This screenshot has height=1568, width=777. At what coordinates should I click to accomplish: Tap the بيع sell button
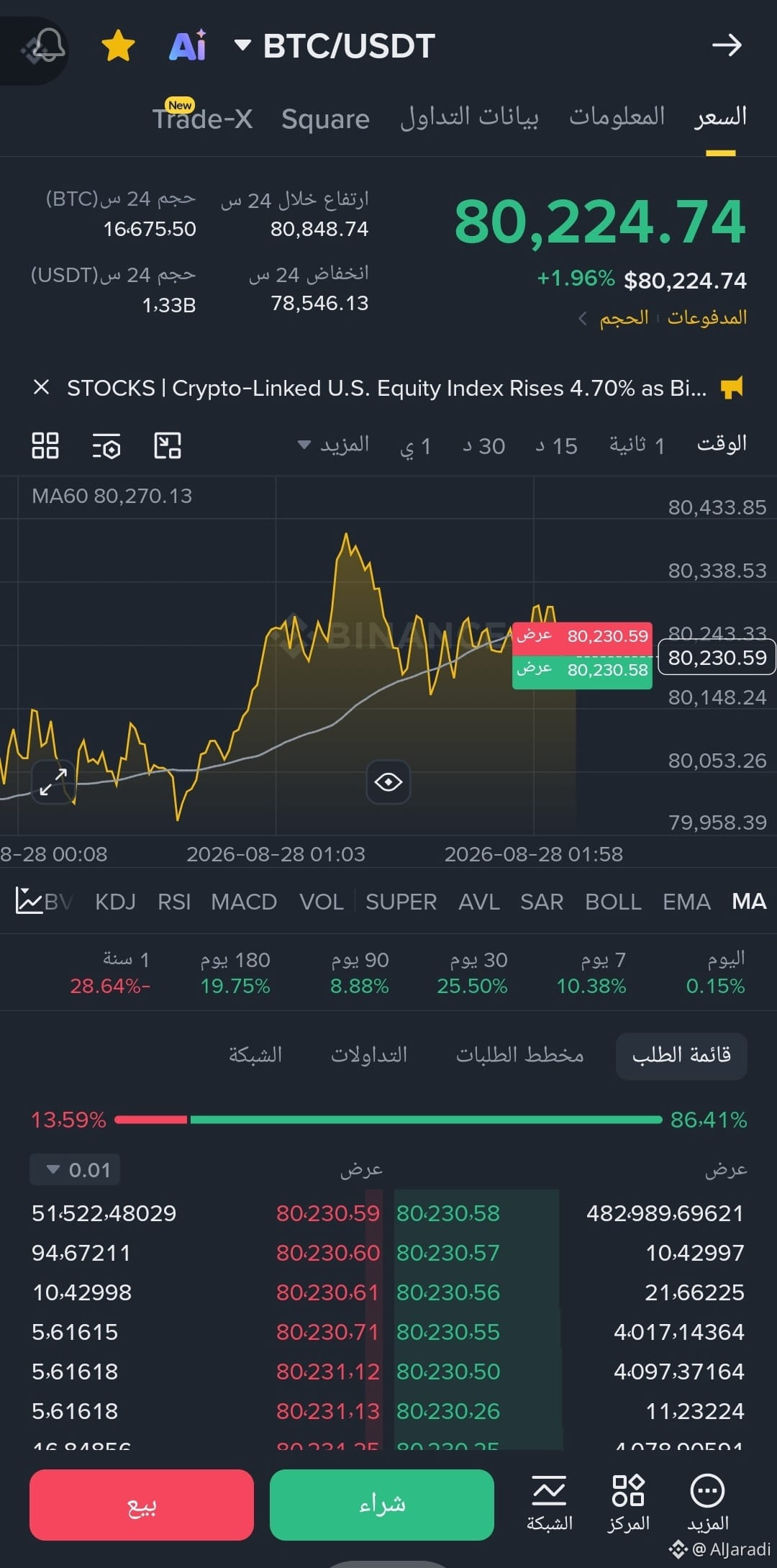point(142,1505)
